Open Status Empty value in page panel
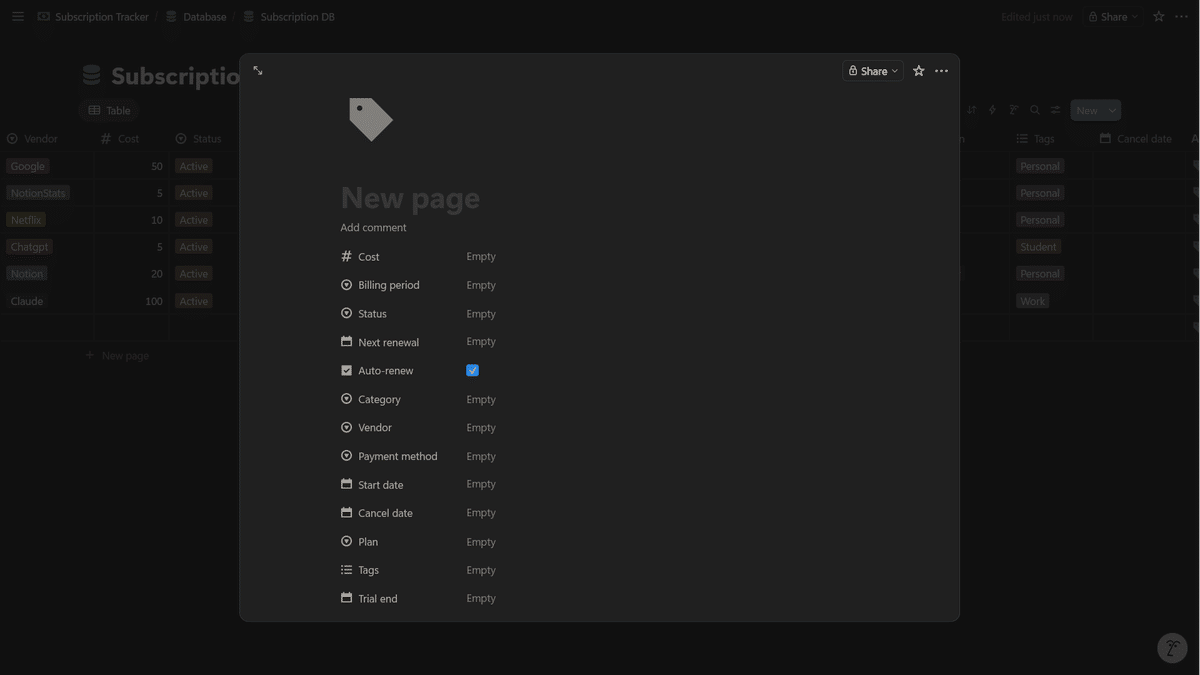 481,314
